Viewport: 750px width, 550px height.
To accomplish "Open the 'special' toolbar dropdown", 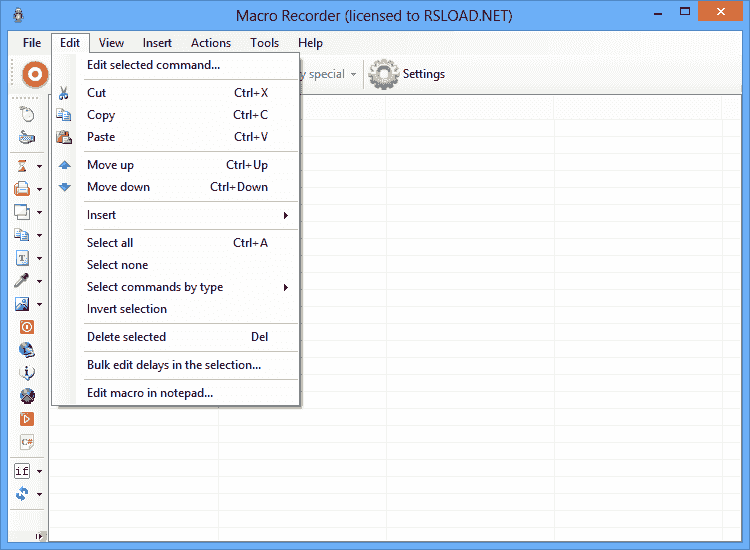I will pos(353,74).
